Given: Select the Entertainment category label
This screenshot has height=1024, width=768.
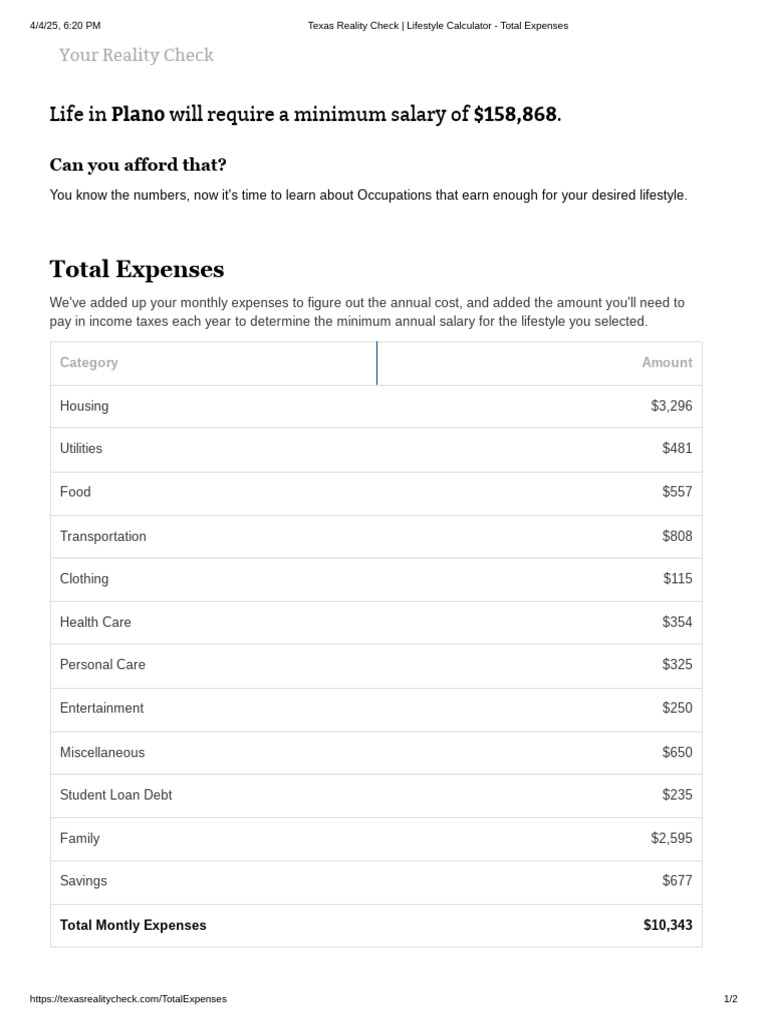Looking at the screenshot, I should click(x=102, y=708).
